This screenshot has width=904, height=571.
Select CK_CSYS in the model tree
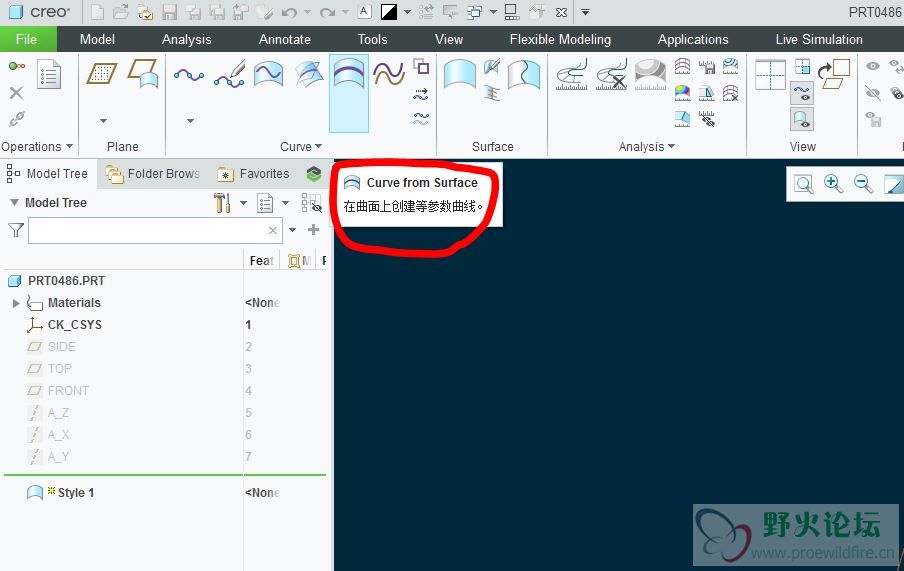[74, 325]
